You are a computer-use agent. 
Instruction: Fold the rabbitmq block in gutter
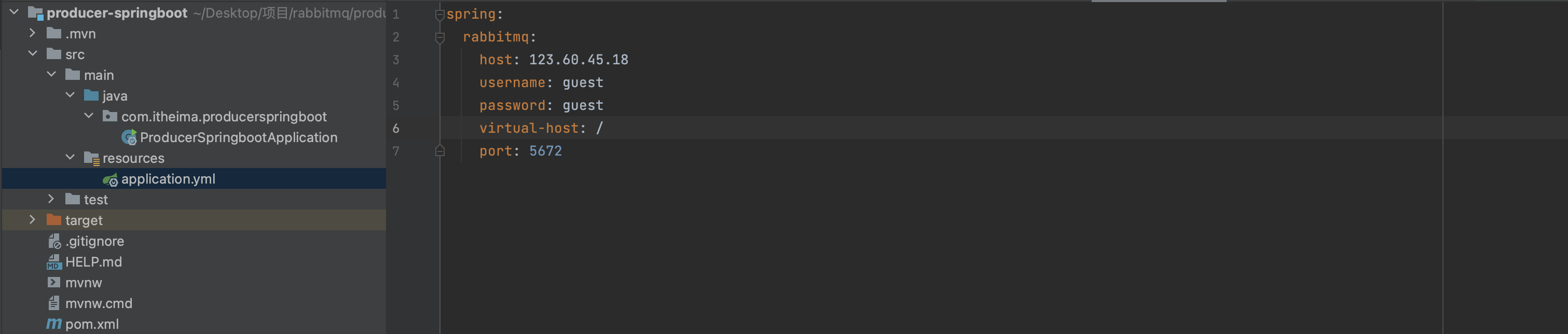tap(439, 38)
